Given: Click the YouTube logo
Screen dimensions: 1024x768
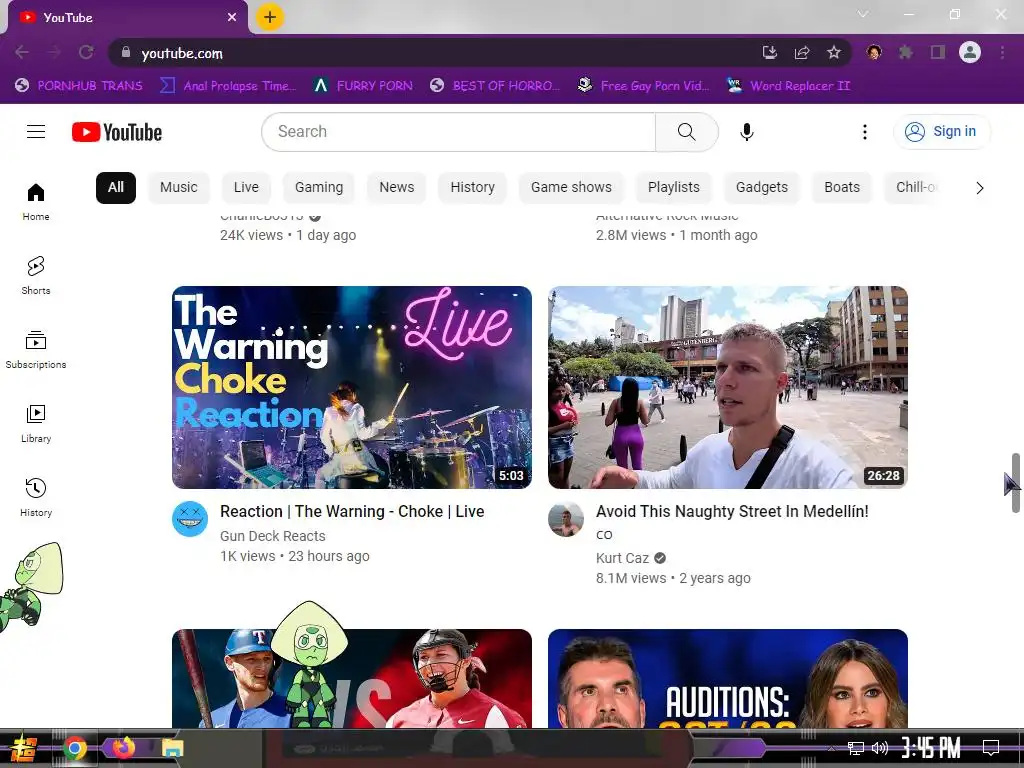Looking at the screenshot, I should [117, 132].
